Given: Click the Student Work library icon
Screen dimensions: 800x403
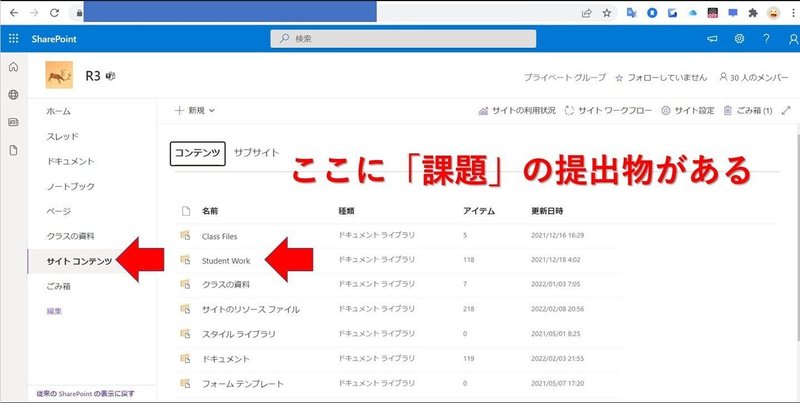Looking at the screenshot, I should 185,259.
